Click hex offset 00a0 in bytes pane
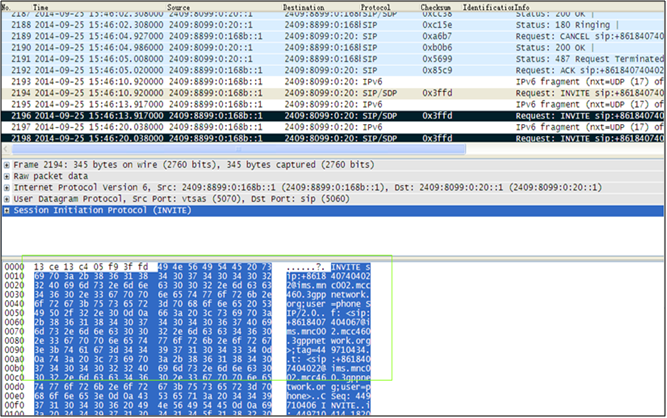 (14, 359)
